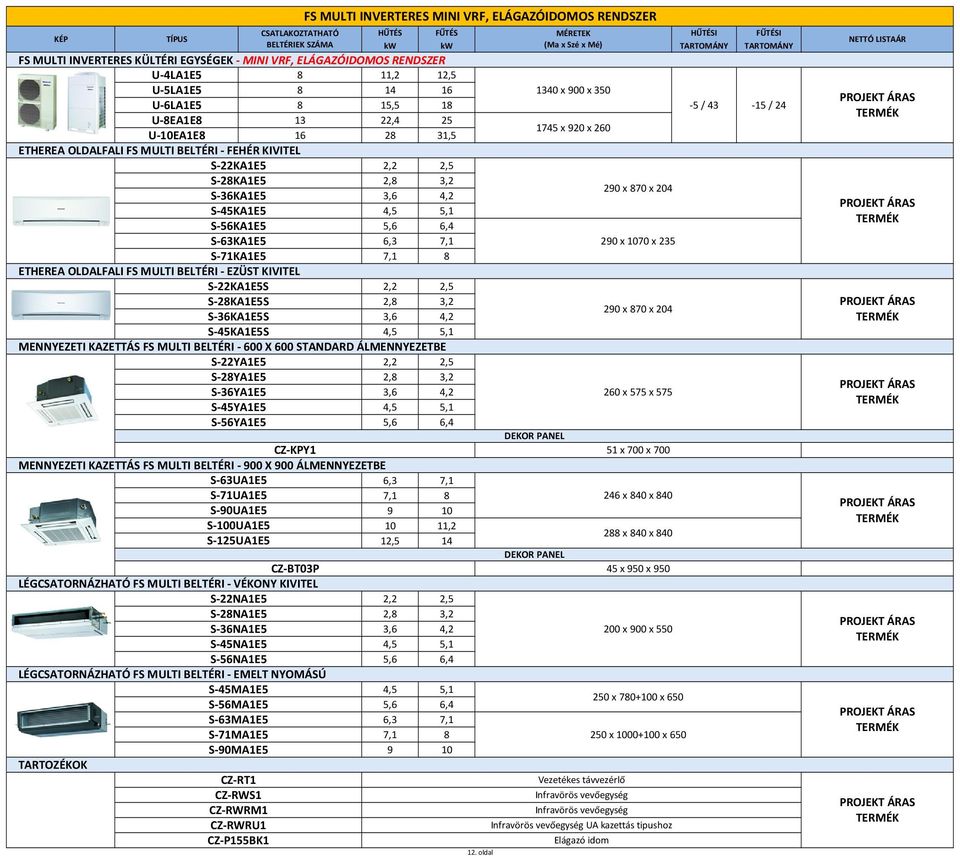Select model 'S-36YA1E5'
The image size is (960, 856).
(x=238, y=392)
